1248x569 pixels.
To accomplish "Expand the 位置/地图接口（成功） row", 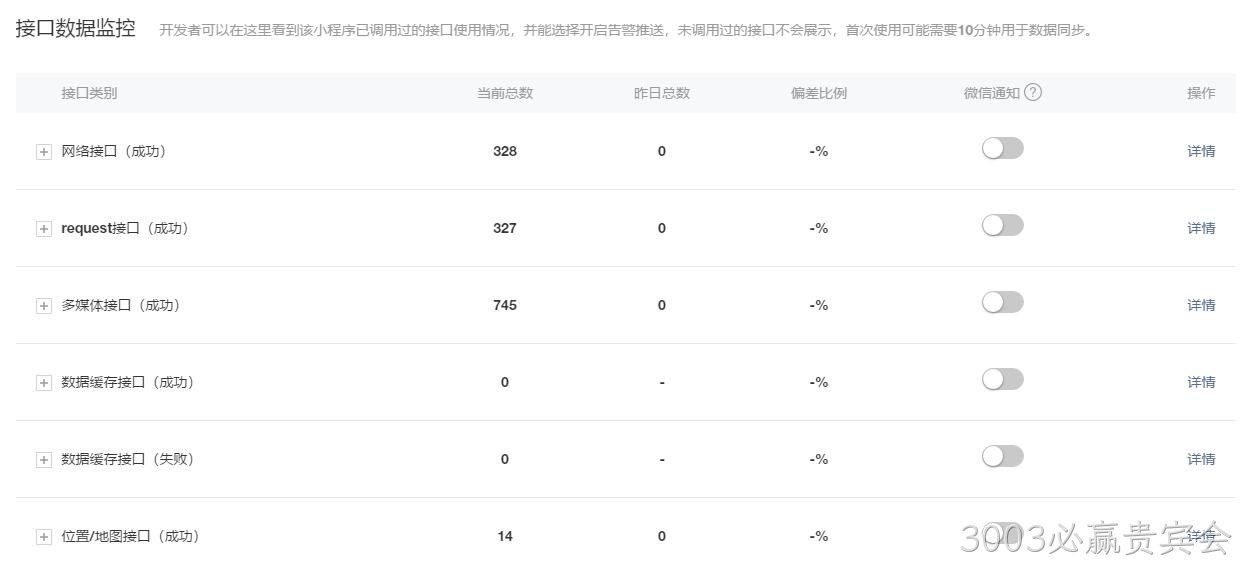I will click(43, 537).
